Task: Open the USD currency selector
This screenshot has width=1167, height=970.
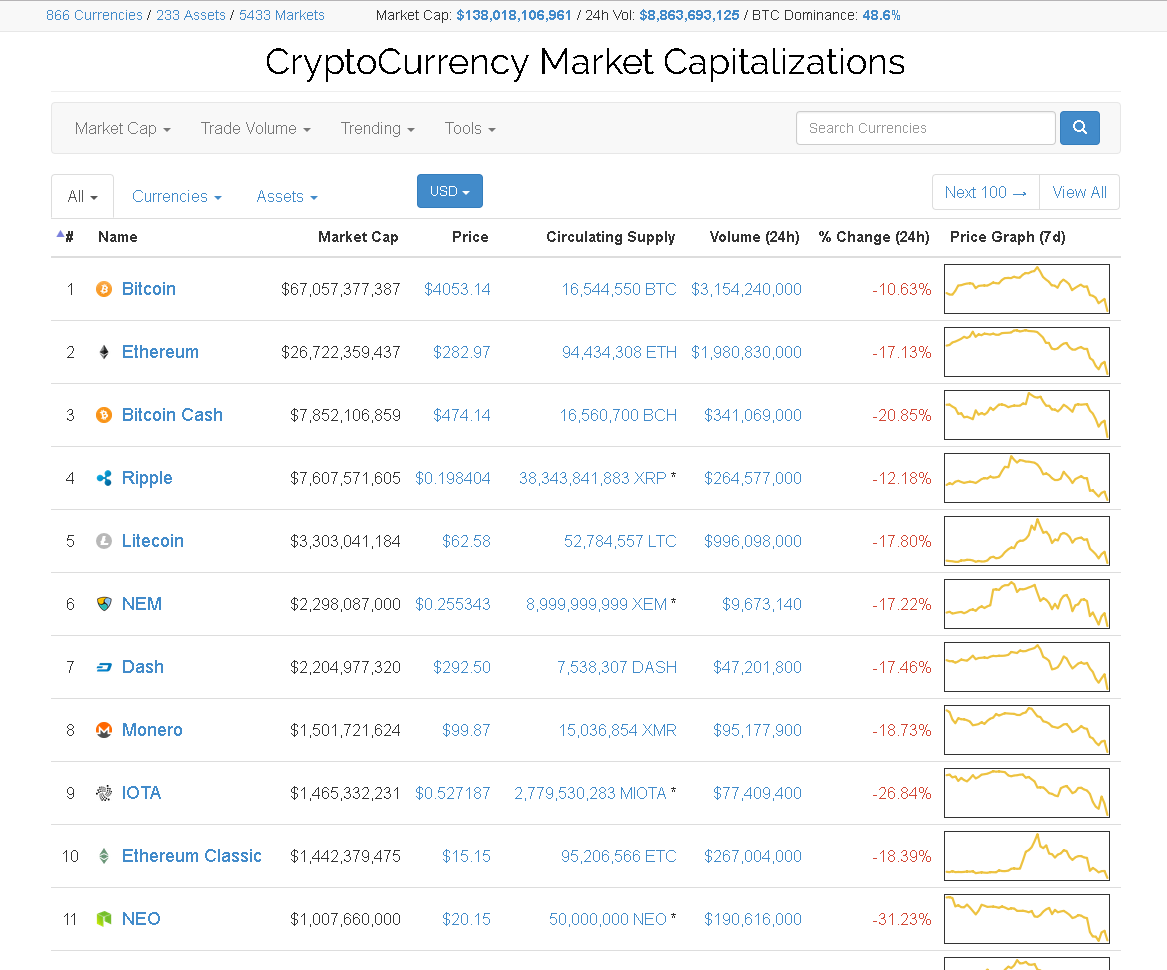Action: 449,191
